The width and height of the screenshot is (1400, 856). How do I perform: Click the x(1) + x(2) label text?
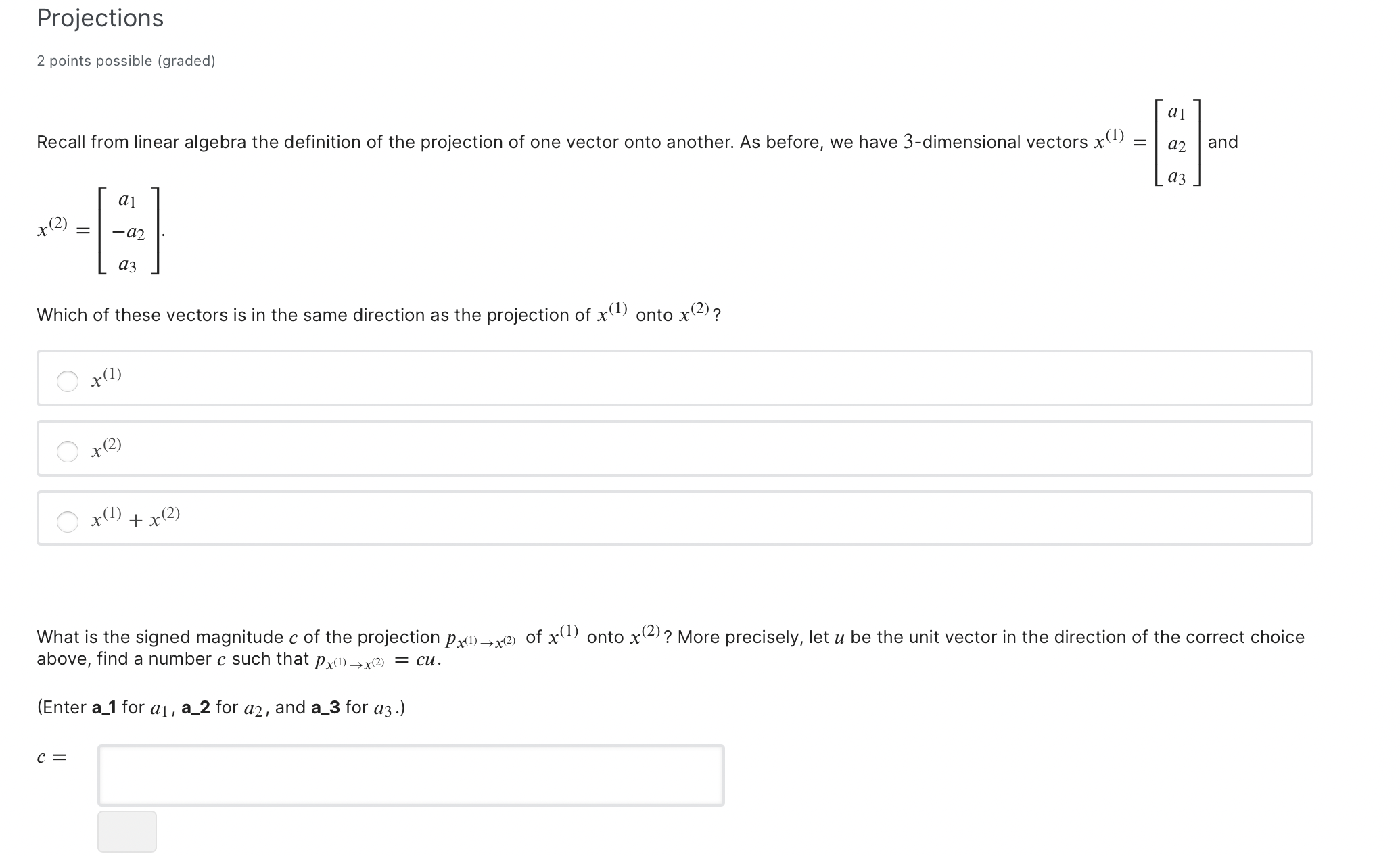[x=134, y=520]
